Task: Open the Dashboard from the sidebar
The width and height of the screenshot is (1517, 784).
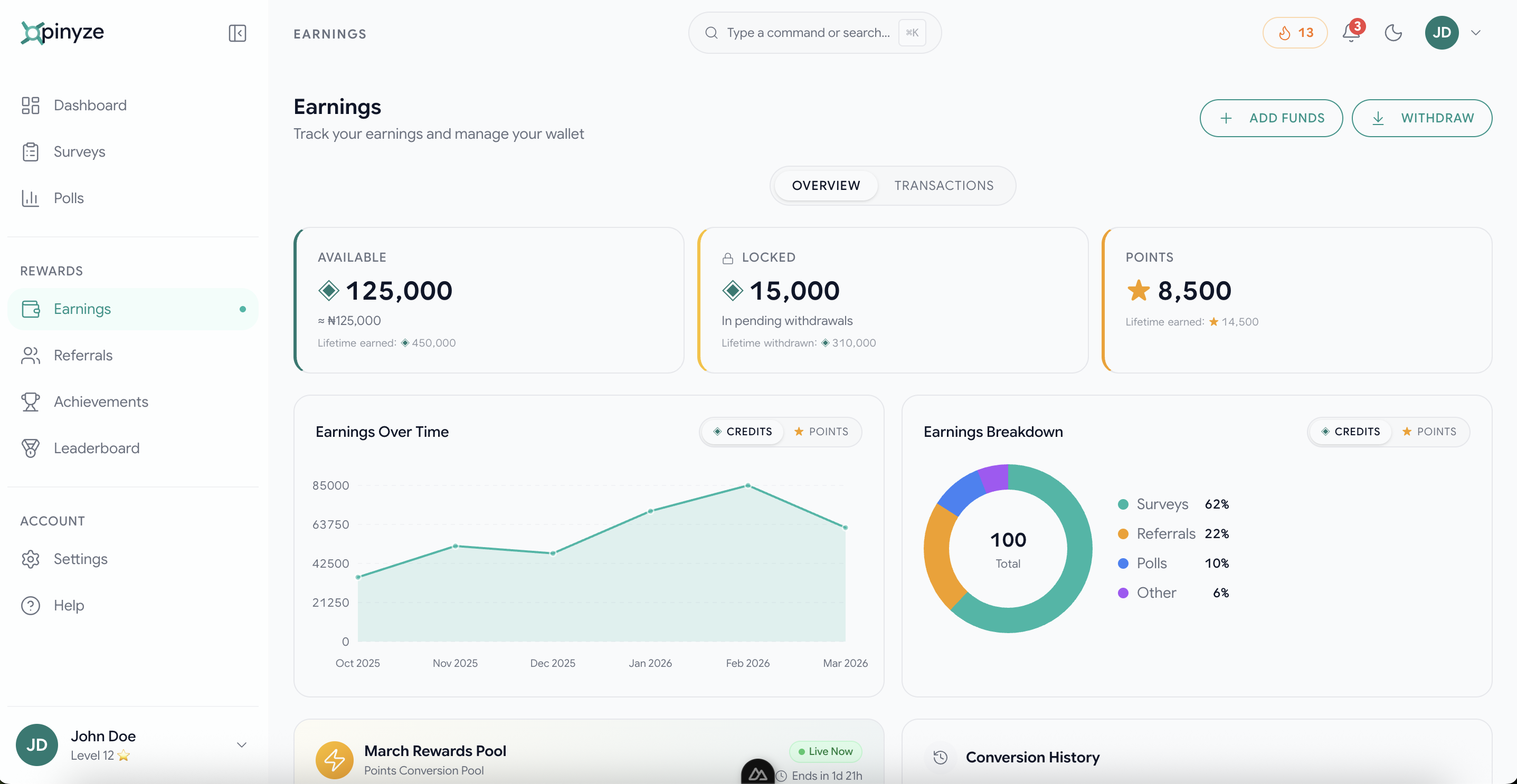Action: [x=90, y=106]
